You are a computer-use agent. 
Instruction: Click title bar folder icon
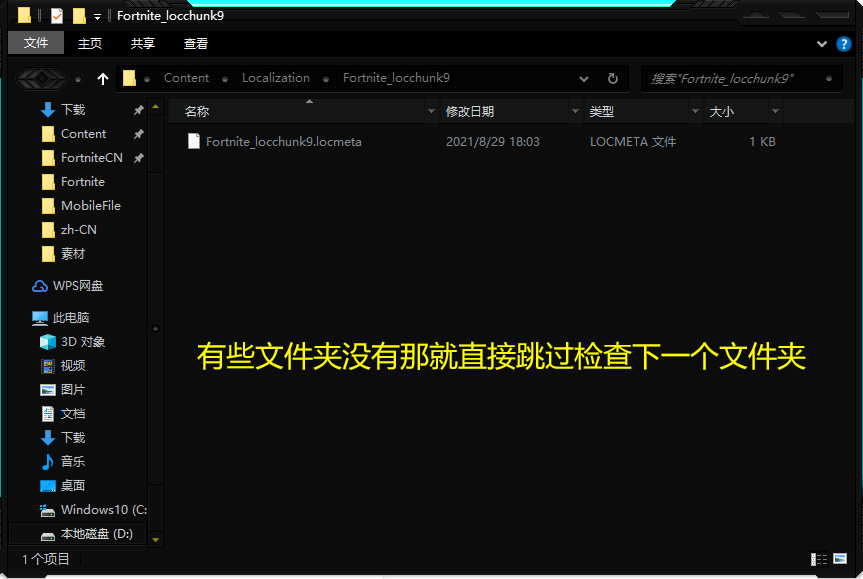[24, 15]
